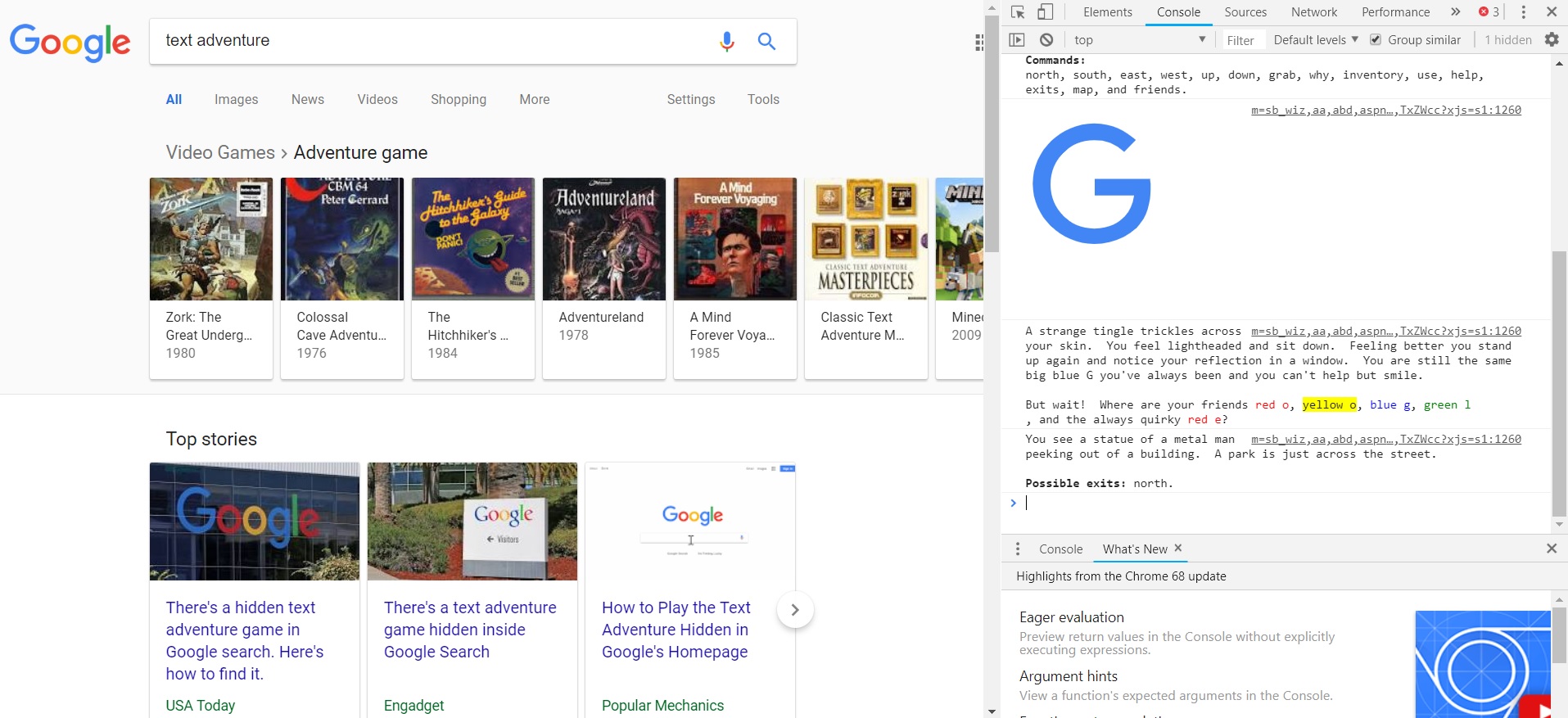Click the voice search microphone icon
Image resolution: width=1568 pixels, height=718 pixels.
pyautogui.click(x=726, y=41)
